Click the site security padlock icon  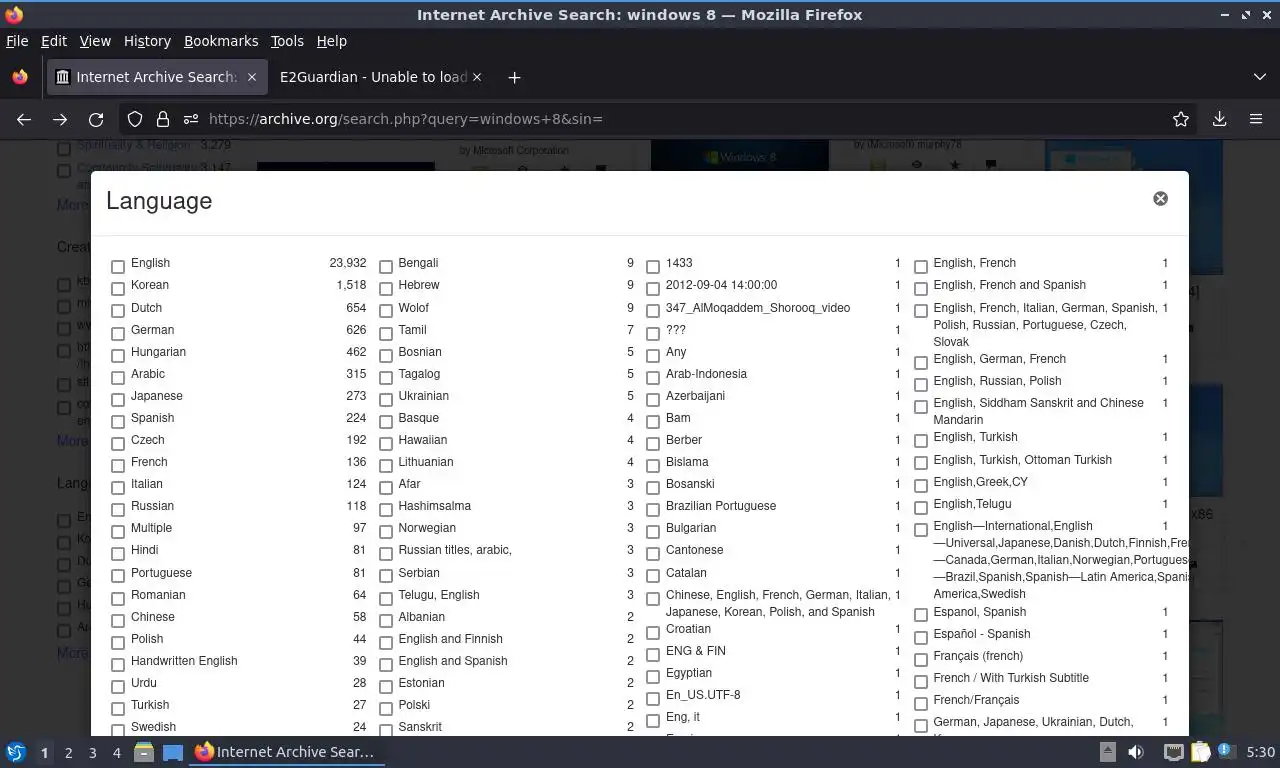click(163, 119)
